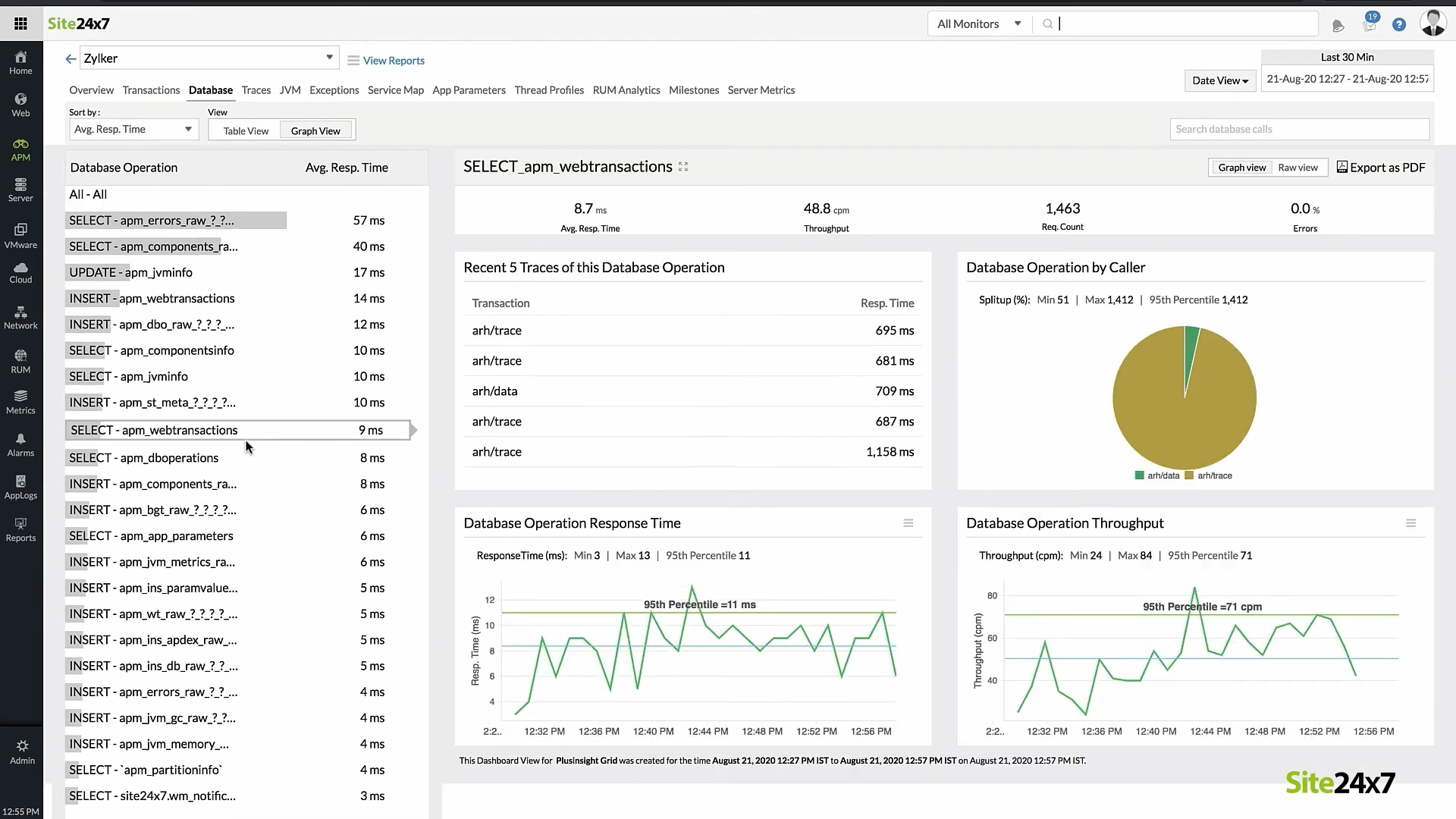
Task: Open the Service Map tab
Action: 396,90
